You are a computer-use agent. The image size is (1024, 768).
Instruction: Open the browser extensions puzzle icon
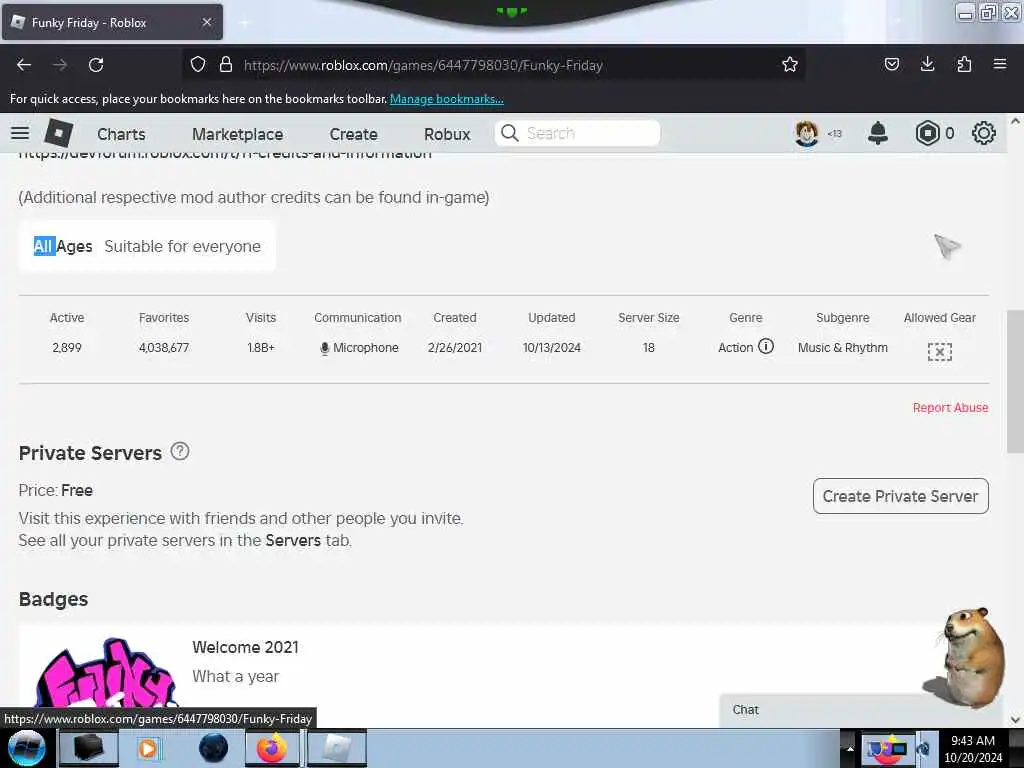coord(964,64)
